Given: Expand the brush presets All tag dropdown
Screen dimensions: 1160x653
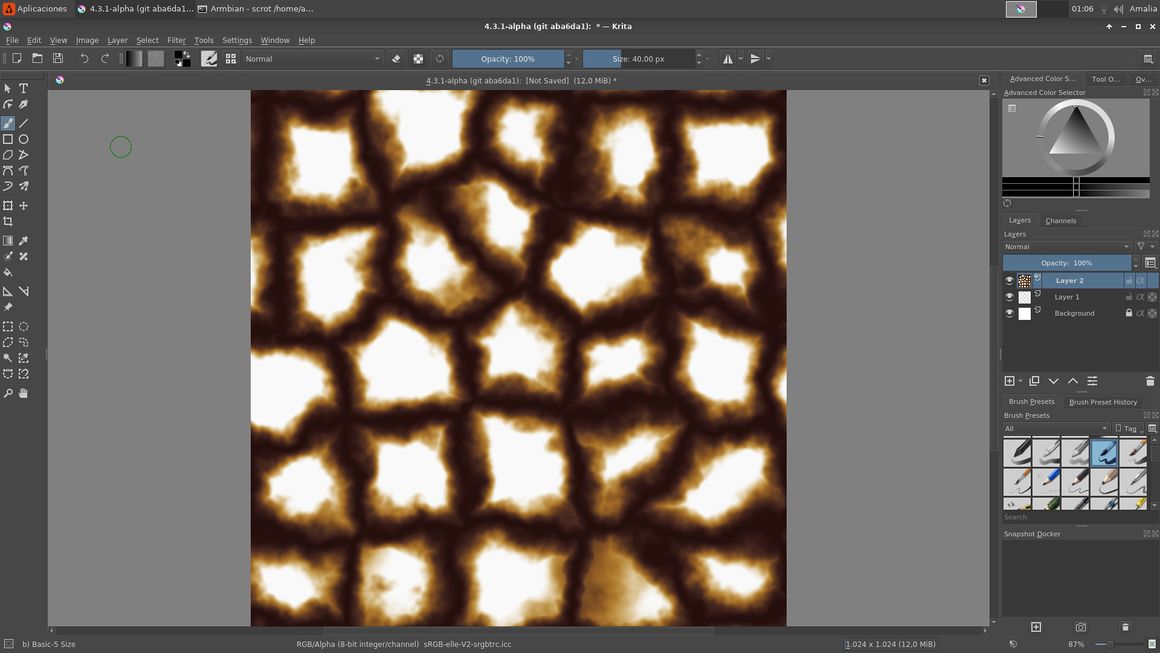Looking at the screenshot, I should [1056, 428].
